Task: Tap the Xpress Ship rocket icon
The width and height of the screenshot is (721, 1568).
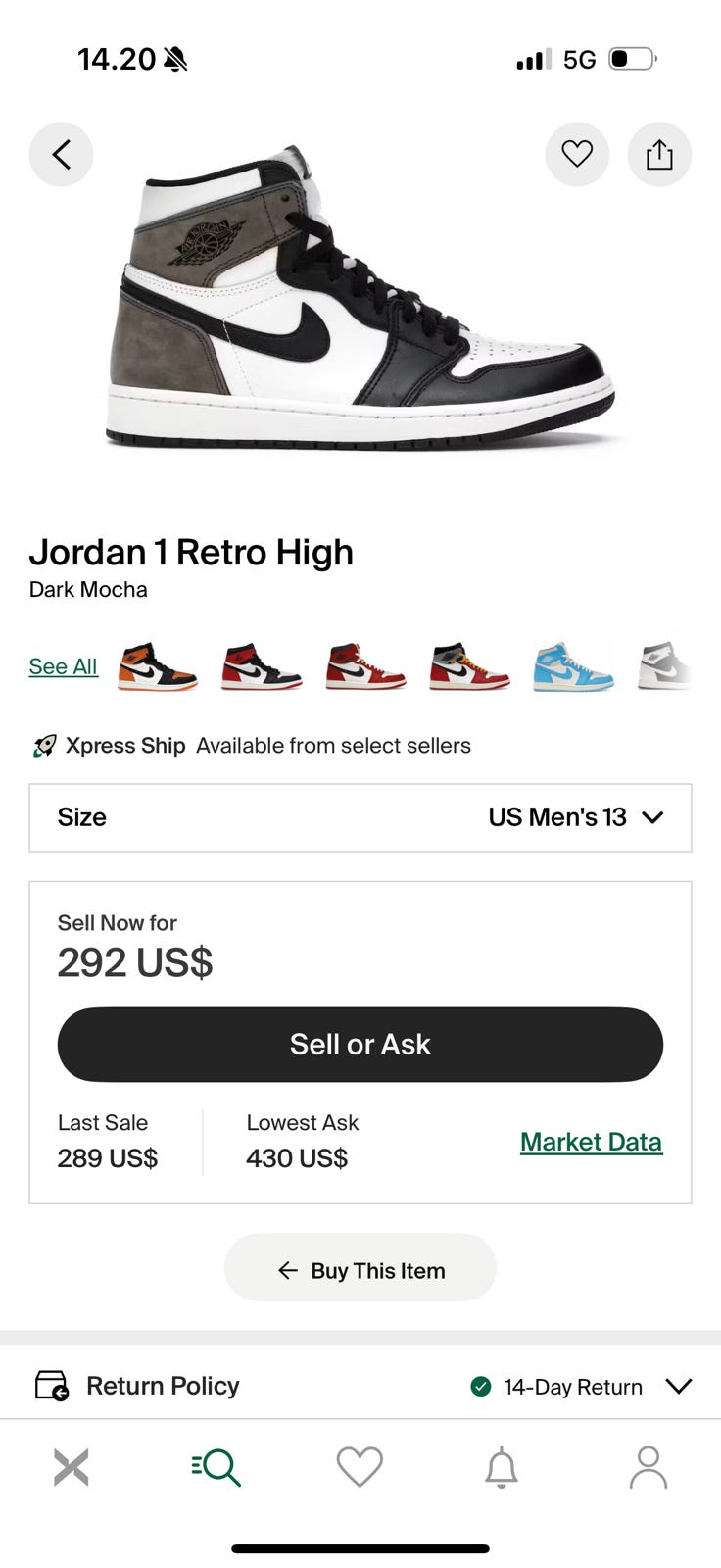Action: [x=45, y=746]
